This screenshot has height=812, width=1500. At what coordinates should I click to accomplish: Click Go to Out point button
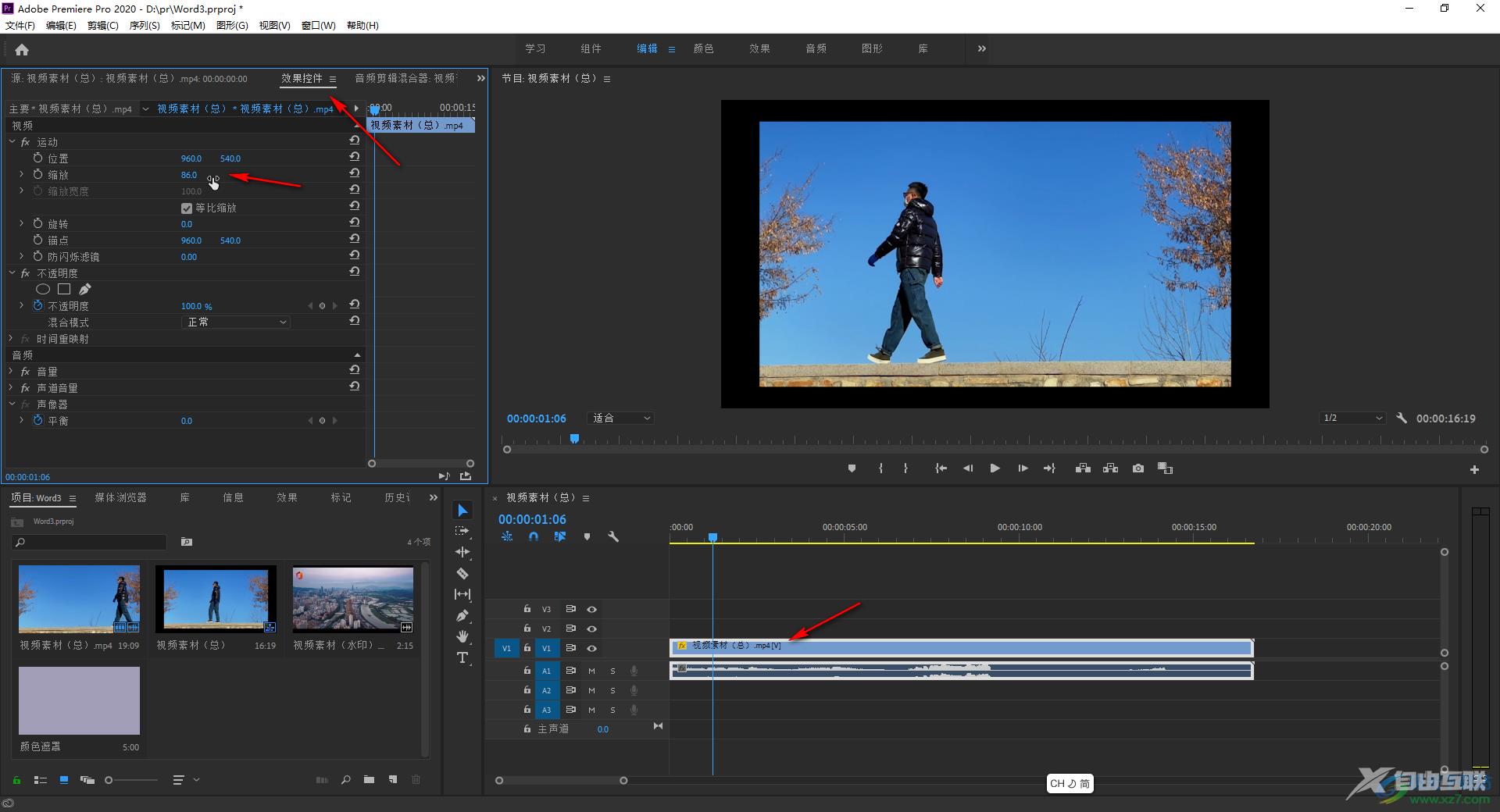click(1049, 468)
